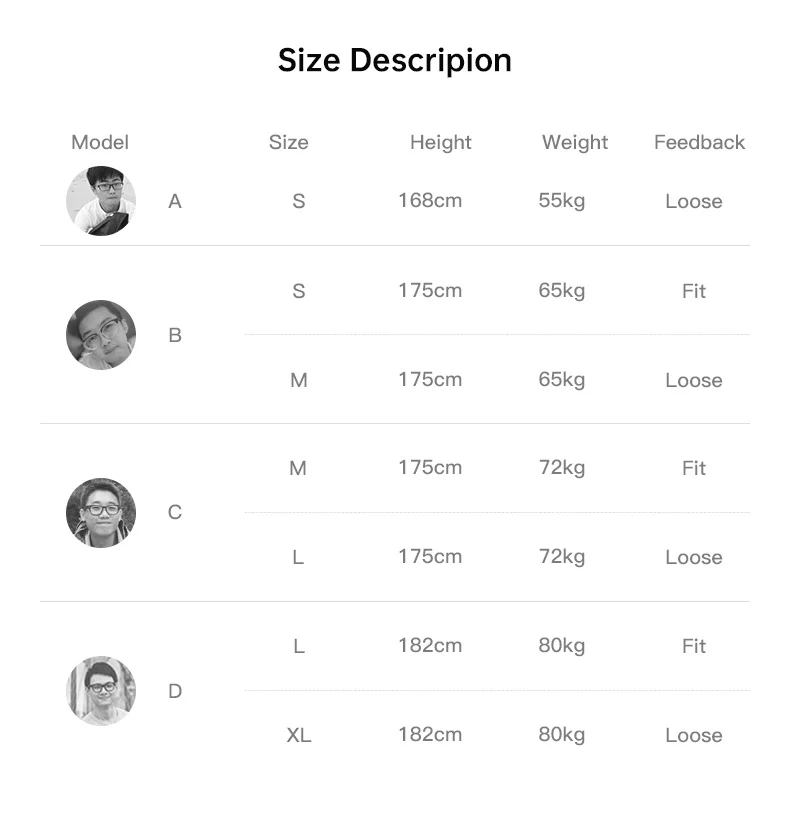
Task: Click the XL size entry
Action: coord(298,735)
